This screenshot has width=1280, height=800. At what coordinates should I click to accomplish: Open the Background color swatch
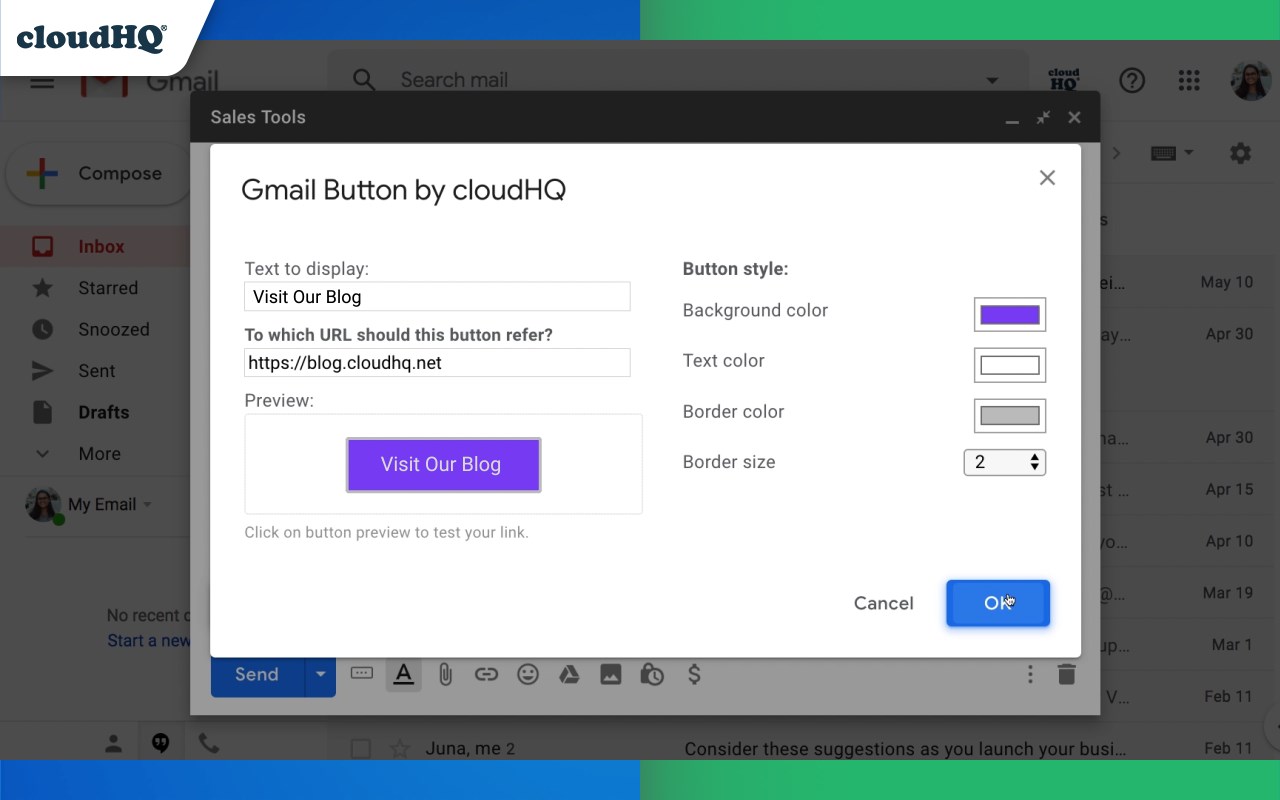click(1010, 315)
